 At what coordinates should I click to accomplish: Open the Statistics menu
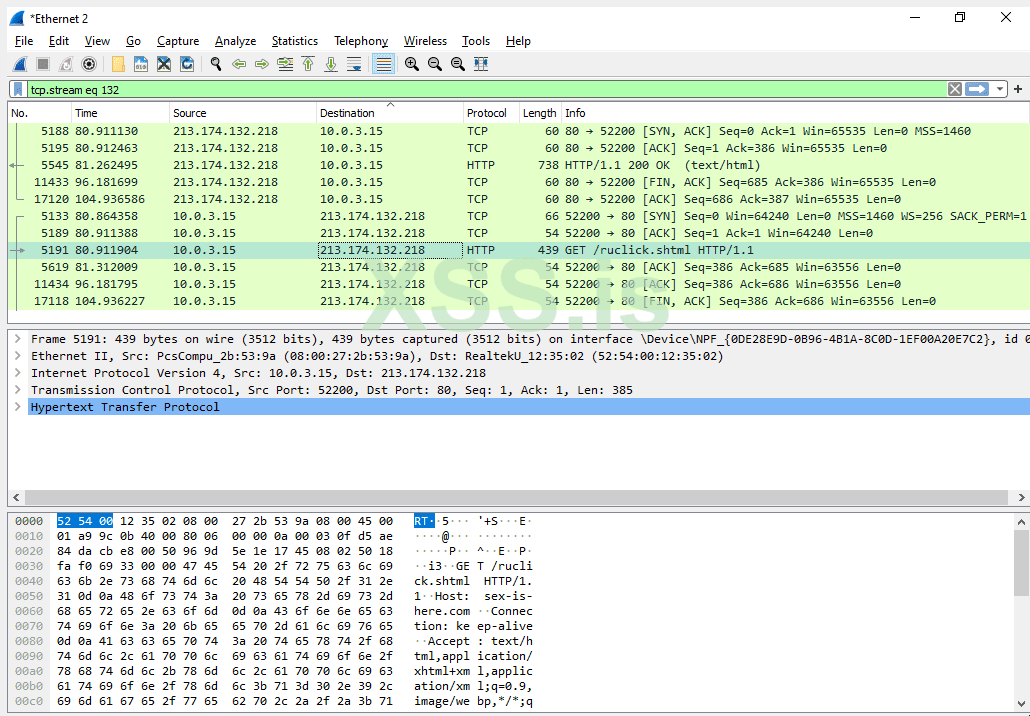294,41
